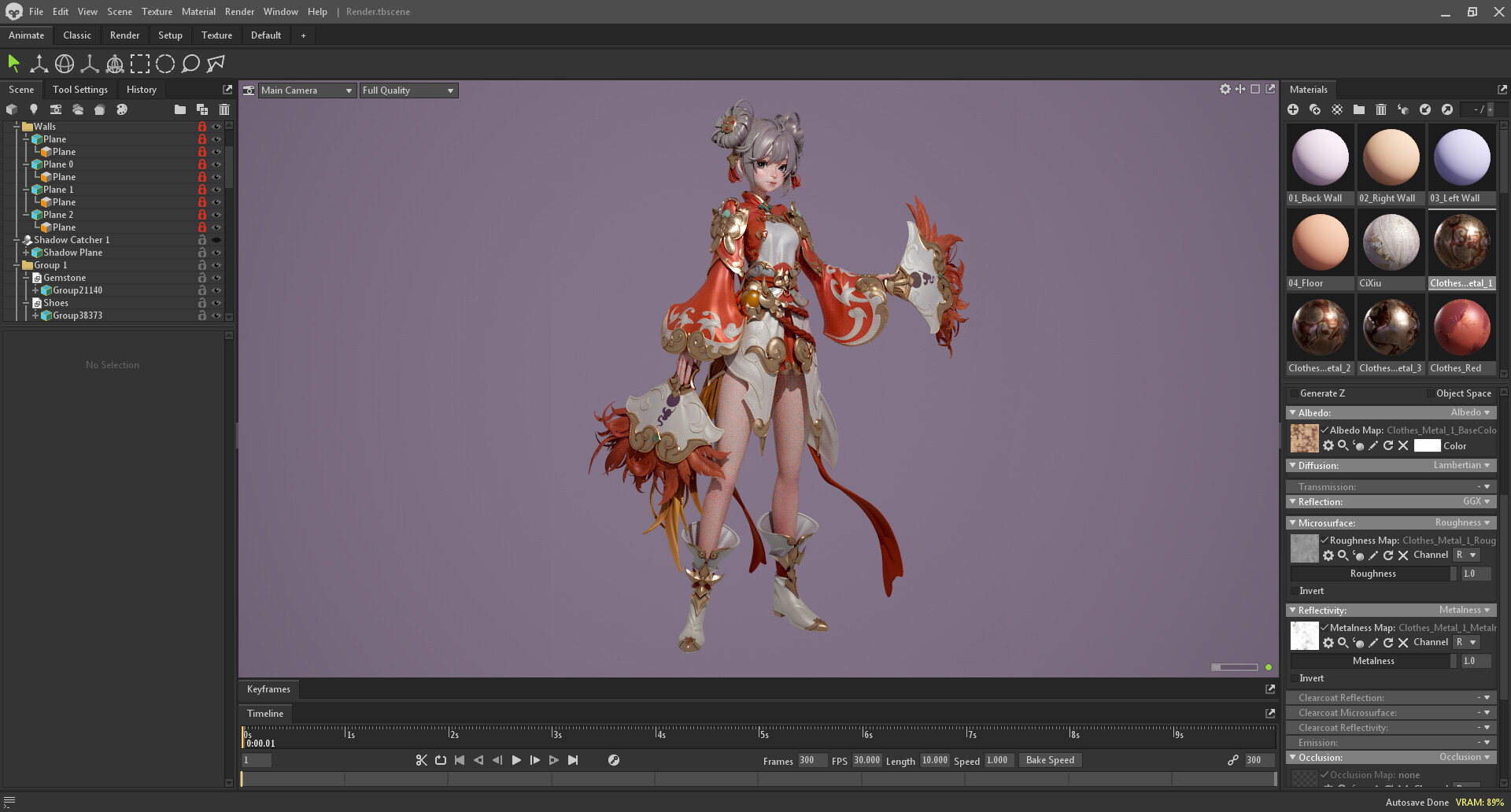The image size is (1511, 812).
Task: Open the Main Camera dropdown
Action: pyautogui.click(x=307, y=90)
